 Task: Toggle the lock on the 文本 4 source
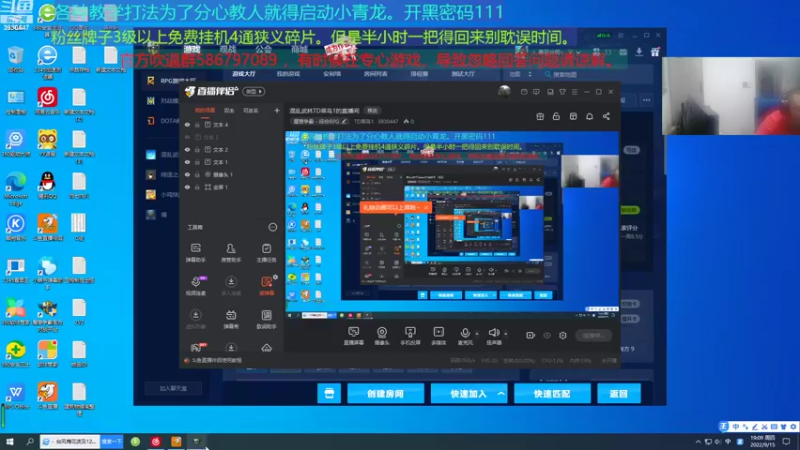pos(197,124)
